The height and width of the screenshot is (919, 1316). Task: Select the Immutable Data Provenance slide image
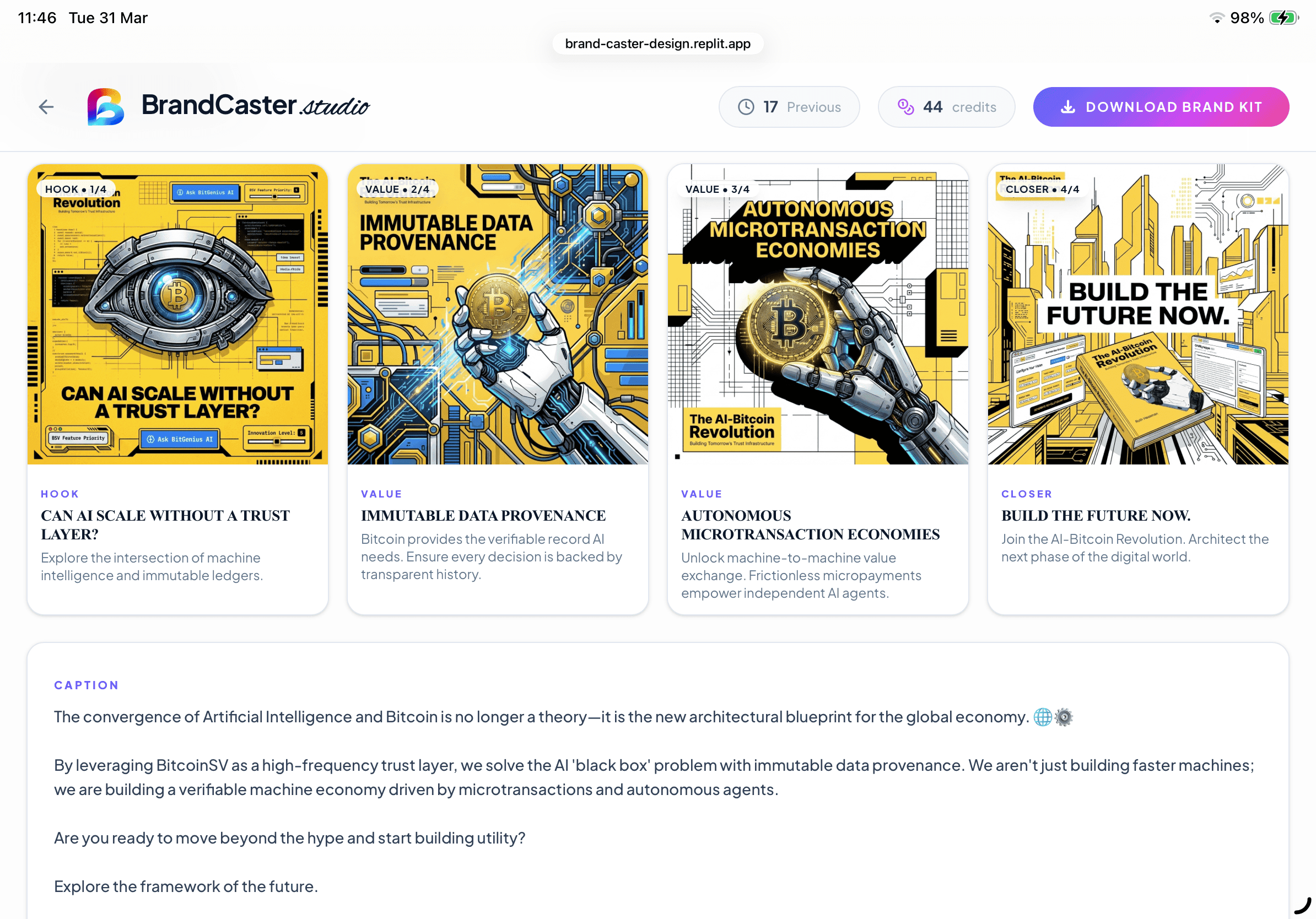[x=498, y=315]
